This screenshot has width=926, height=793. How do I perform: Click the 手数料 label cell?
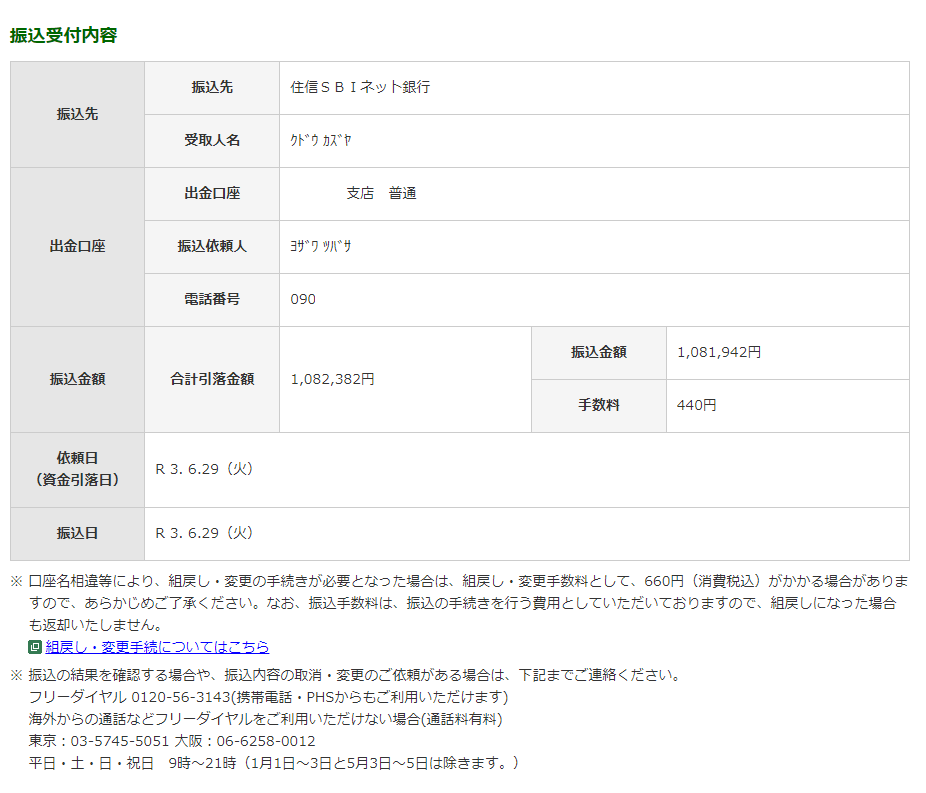(599, 406)
